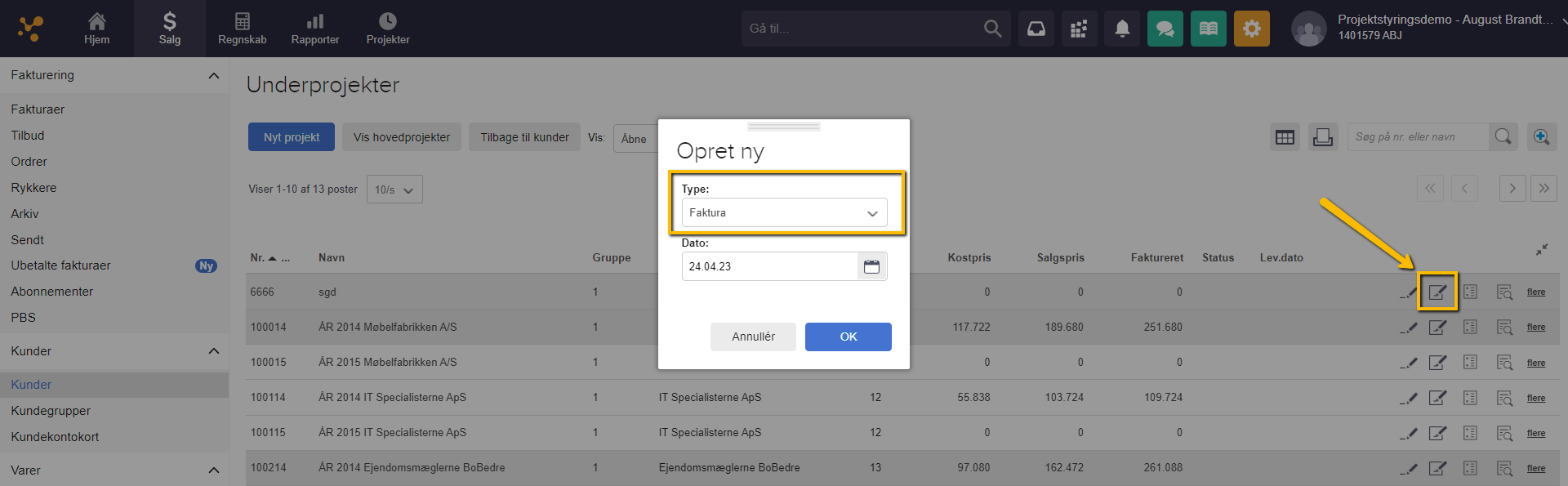Open the Regnskab top menu

(242, 29)
